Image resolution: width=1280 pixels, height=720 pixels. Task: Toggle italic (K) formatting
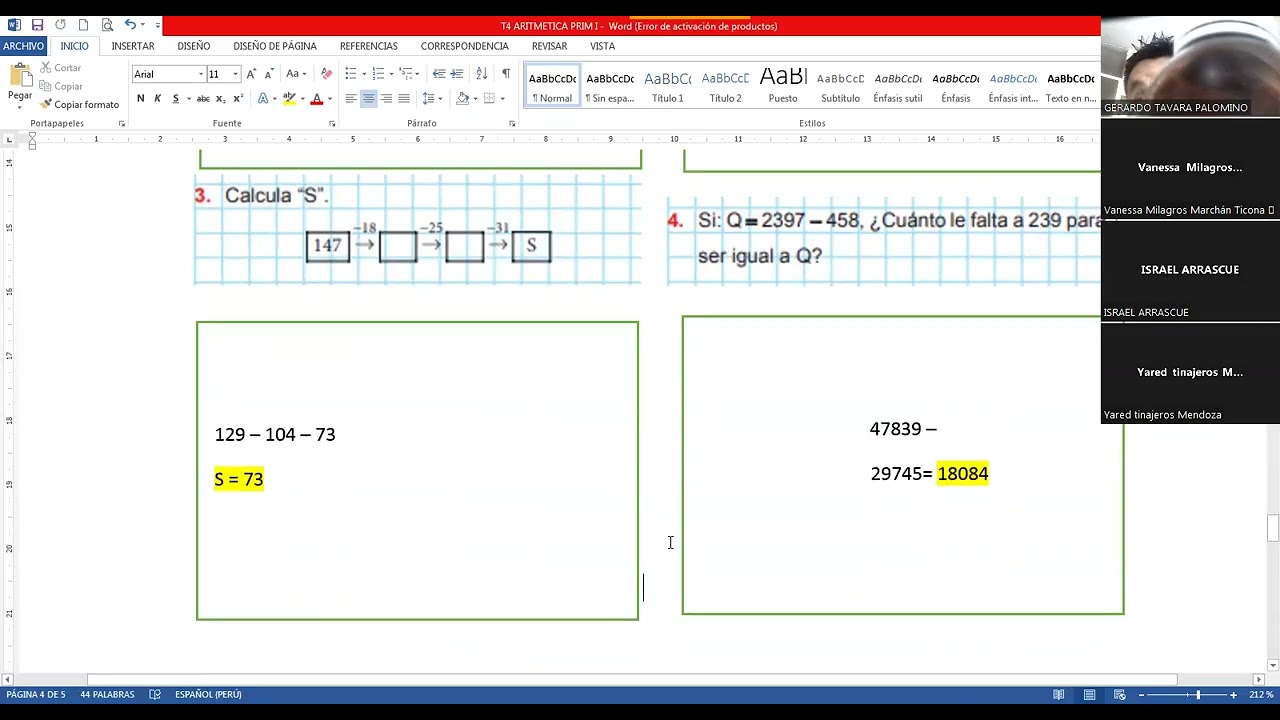tap(158, 98)
